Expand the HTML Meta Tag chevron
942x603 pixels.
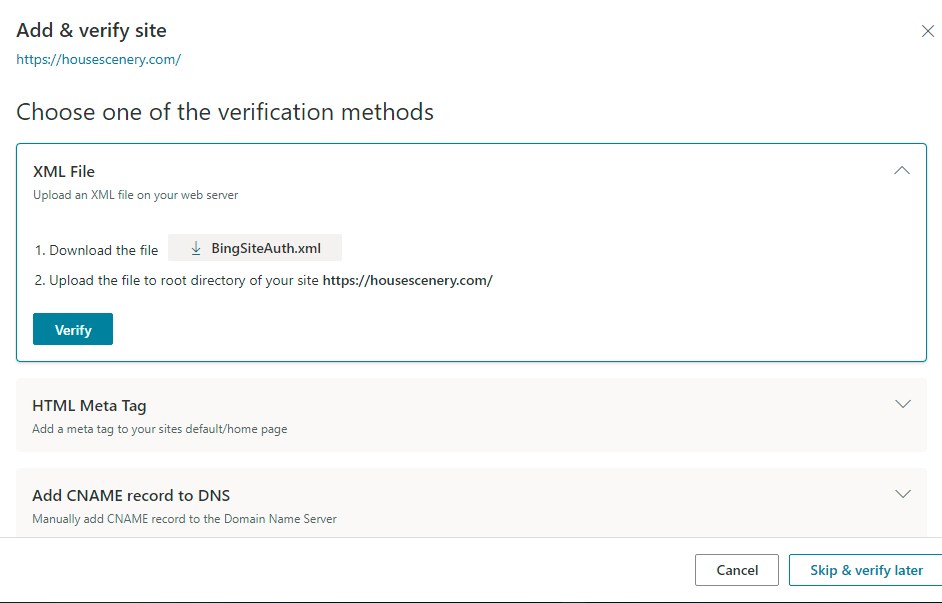[x=902, y=404]
